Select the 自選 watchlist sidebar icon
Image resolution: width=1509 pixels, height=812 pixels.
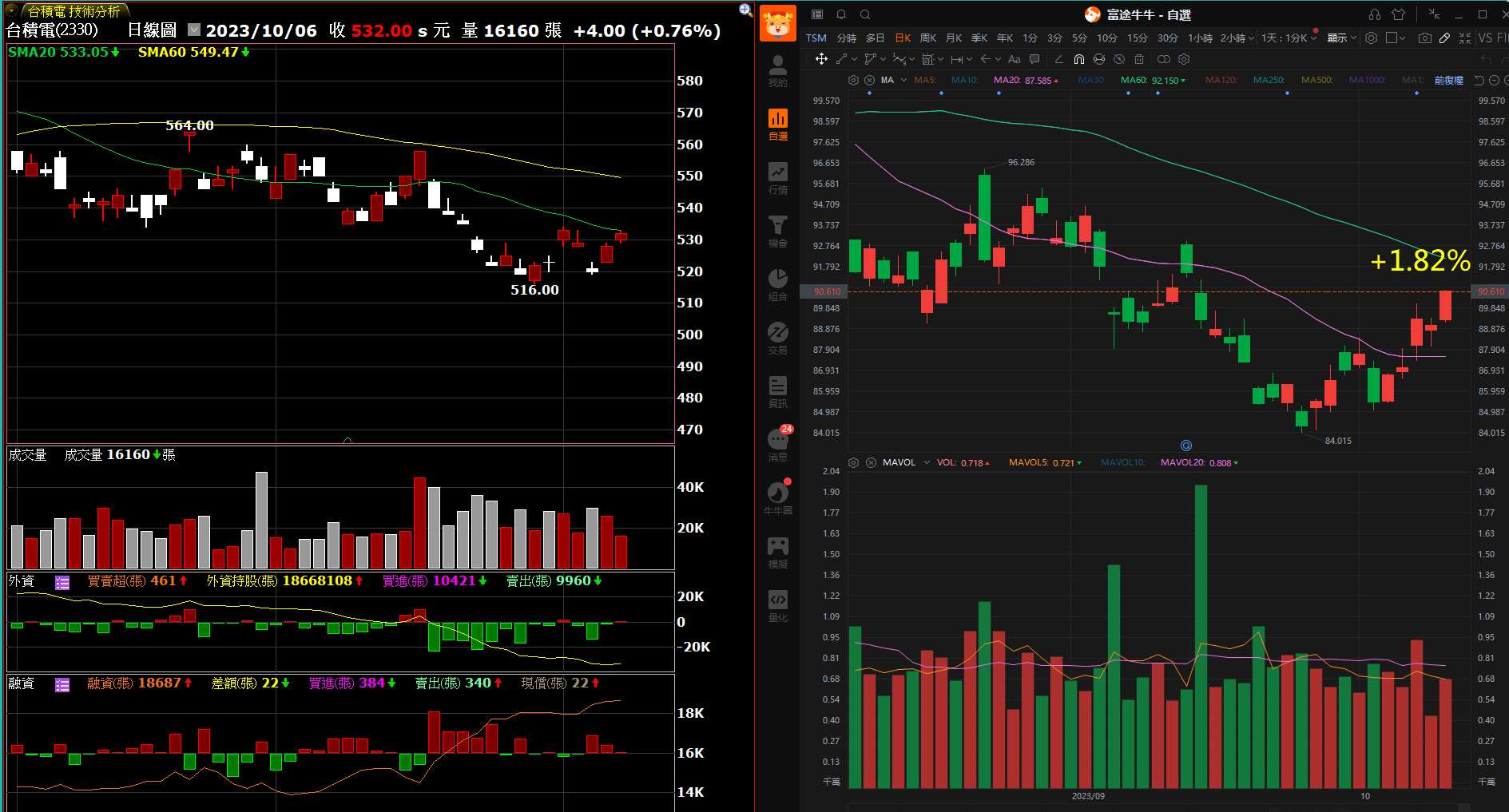777,125
